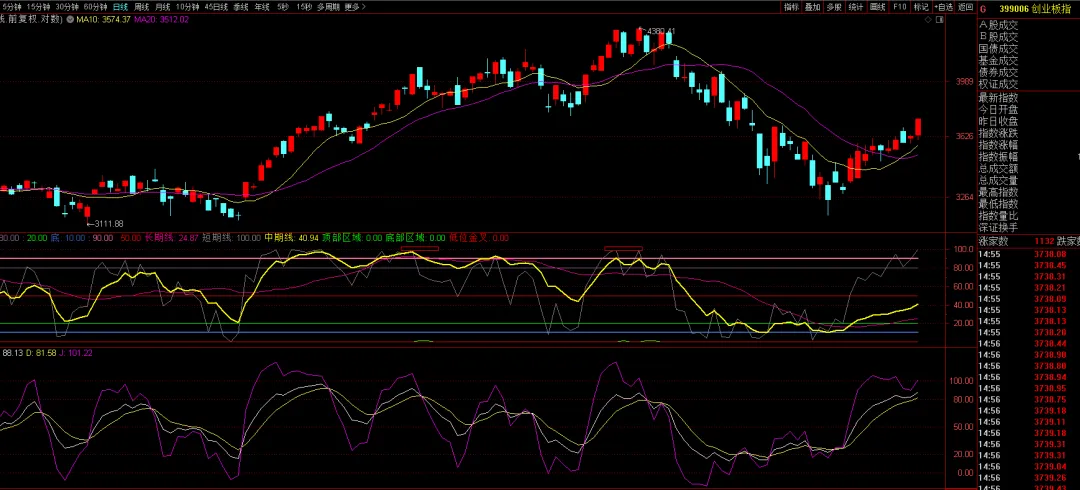Switch chart to 15分钟 period
This screenshot has width=1080, height=490.
[x=39, y=7]
